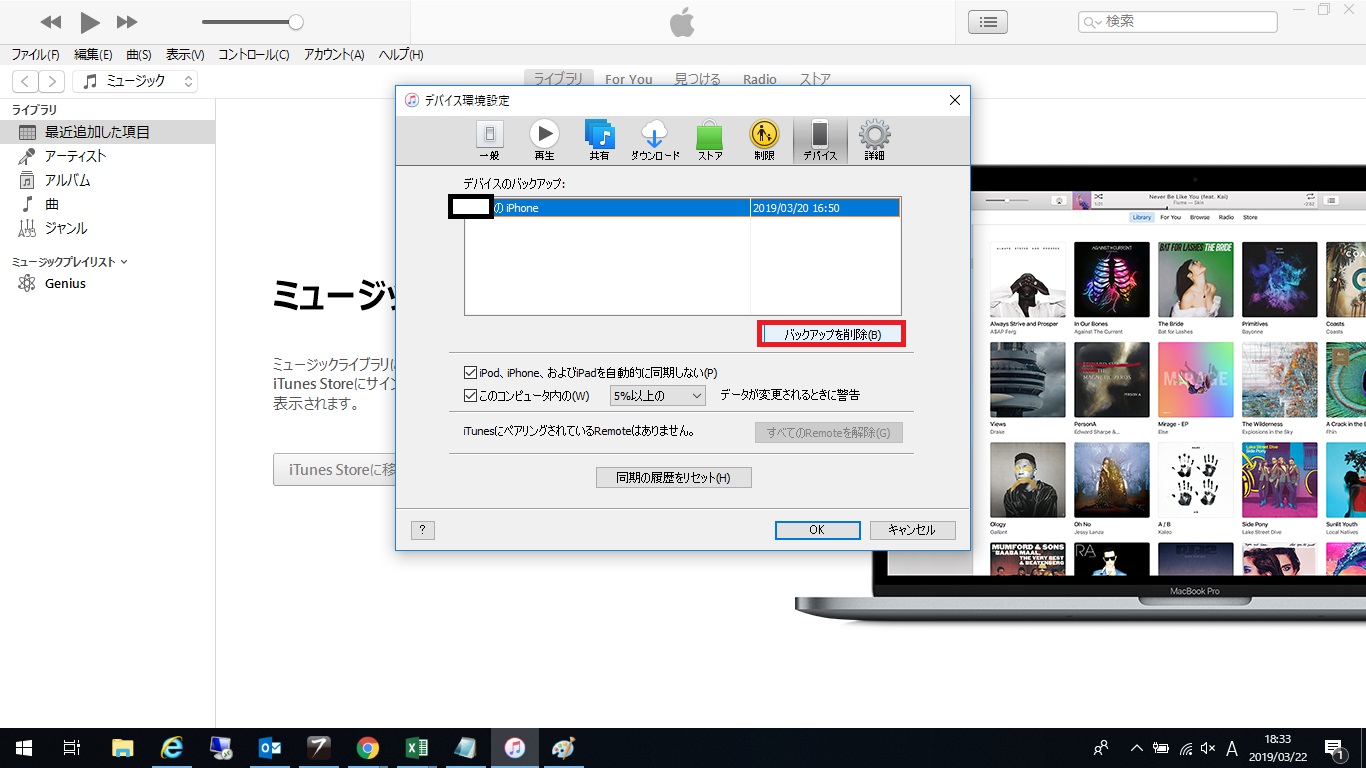This screenshot has height=768, width=1366.
Task: Open the General preferences tab icon
Action: 489,140
